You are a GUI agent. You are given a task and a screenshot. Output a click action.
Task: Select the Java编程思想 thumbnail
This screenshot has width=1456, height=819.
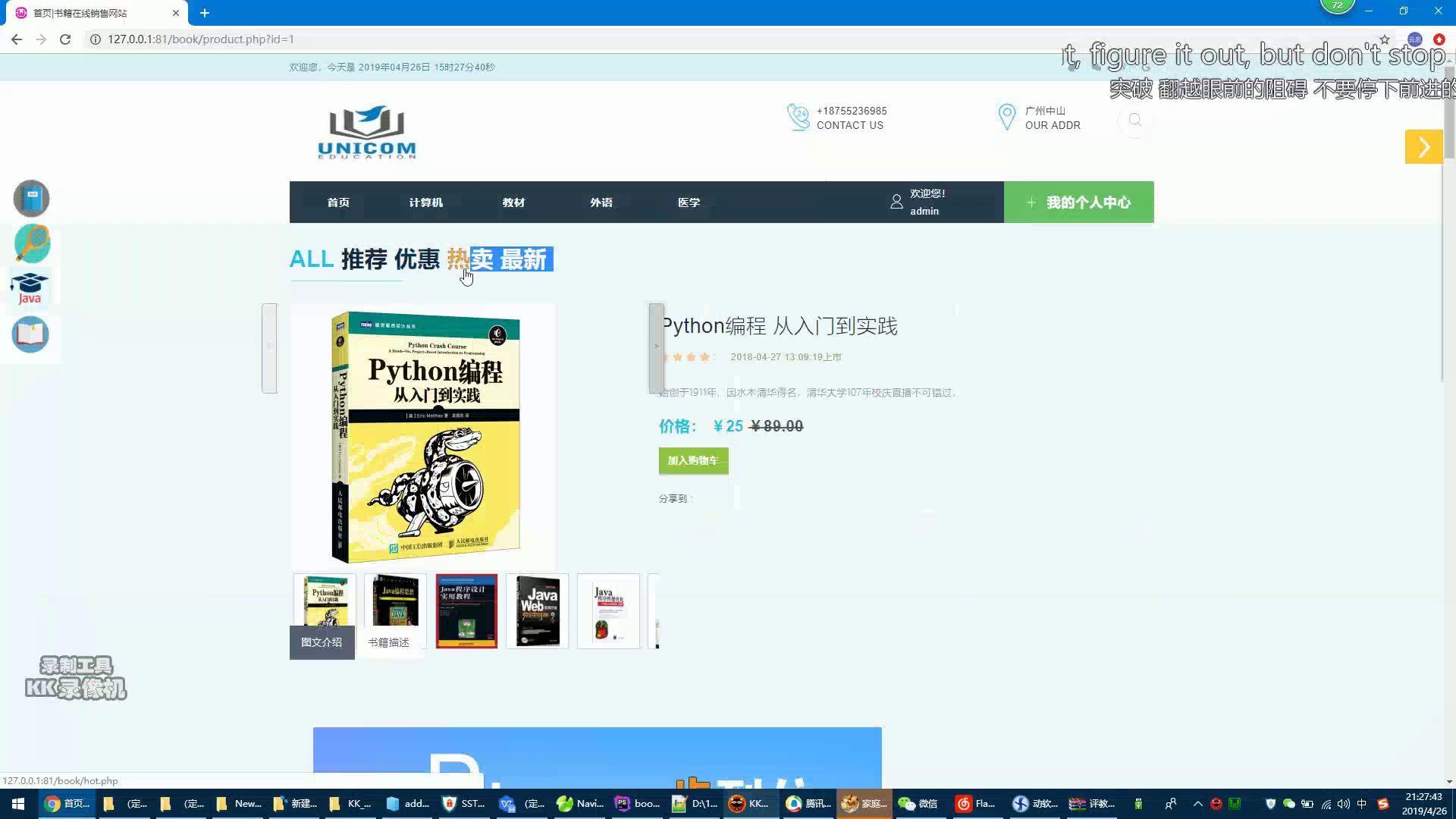click(395, 601)
